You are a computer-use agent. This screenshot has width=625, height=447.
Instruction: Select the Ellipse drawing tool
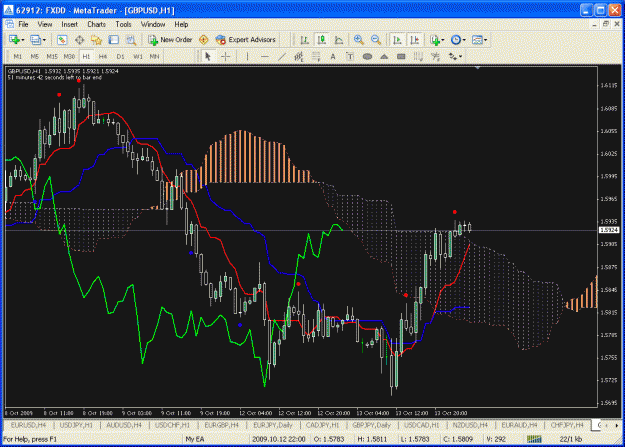tap(367, 57)
